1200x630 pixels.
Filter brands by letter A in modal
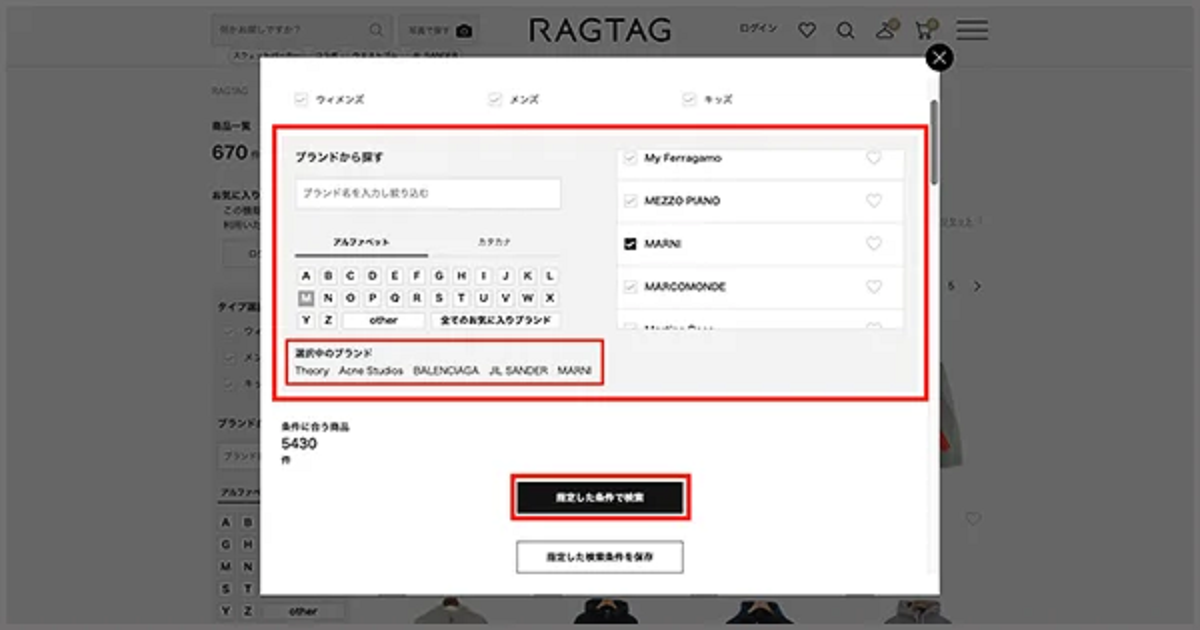click(305, 276)
